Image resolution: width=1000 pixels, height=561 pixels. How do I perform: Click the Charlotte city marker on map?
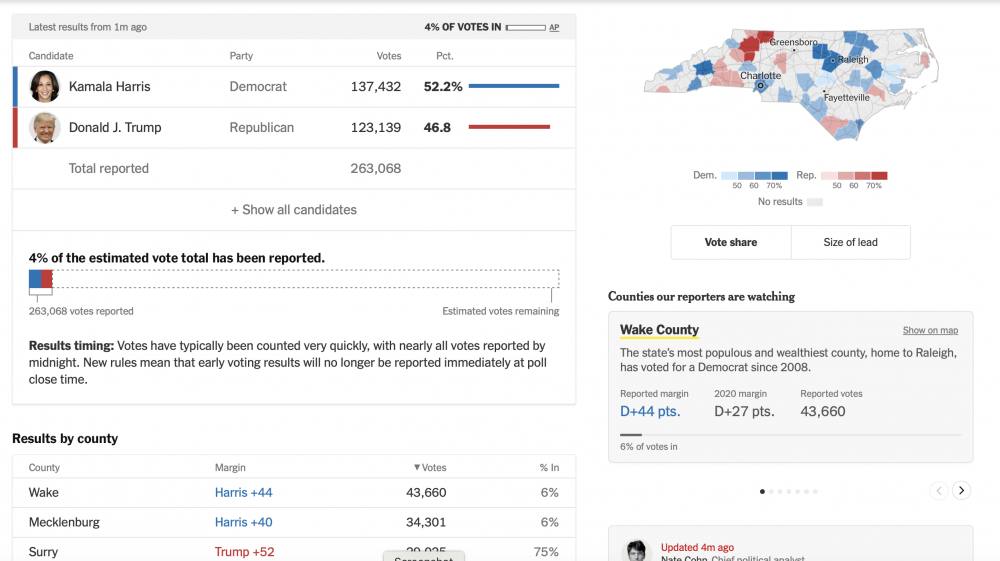coord(760,85)
